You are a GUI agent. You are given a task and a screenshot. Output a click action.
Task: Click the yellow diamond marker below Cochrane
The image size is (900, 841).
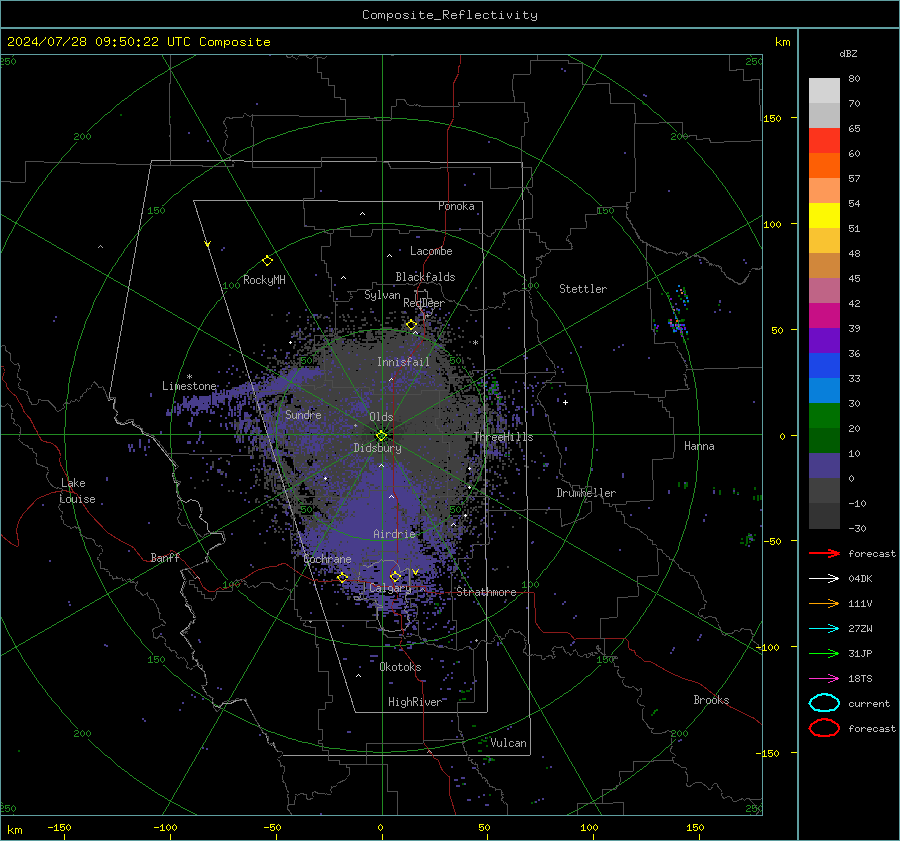342,577
